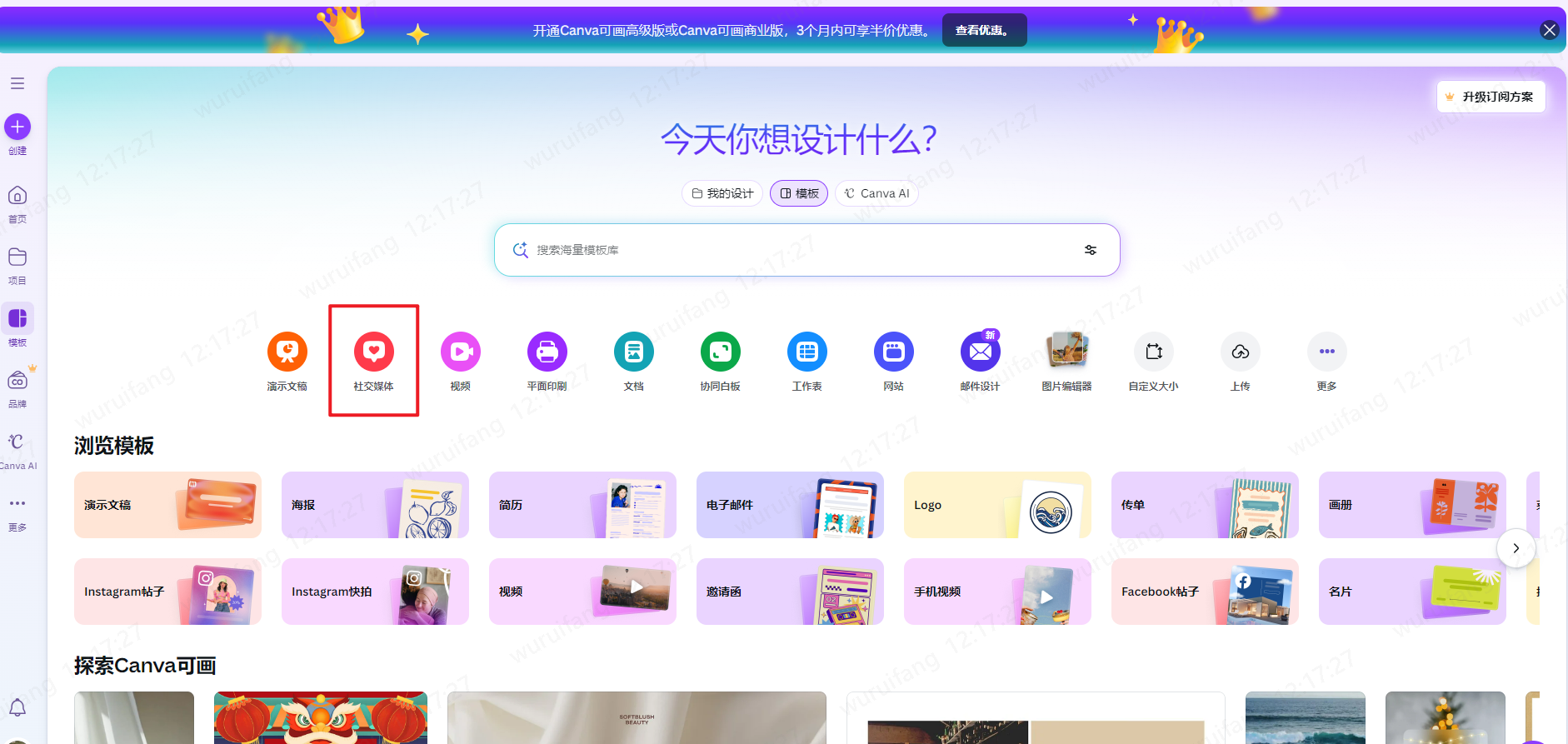This screenshot has width=1568, height=744.
Task: Open the 海报 poster template card
Action: 375,505
